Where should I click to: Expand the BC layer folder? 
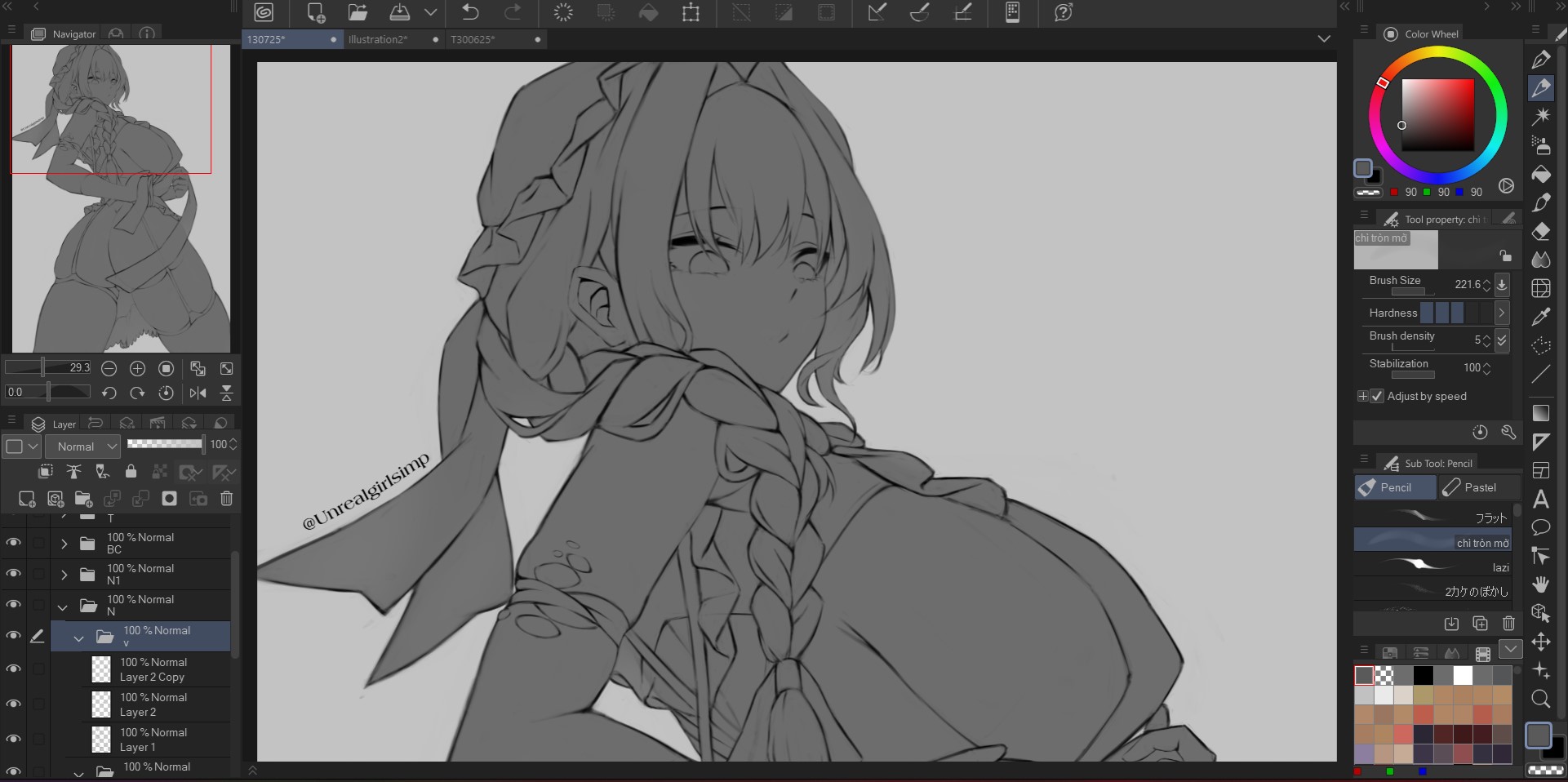(x=64, y=543)
